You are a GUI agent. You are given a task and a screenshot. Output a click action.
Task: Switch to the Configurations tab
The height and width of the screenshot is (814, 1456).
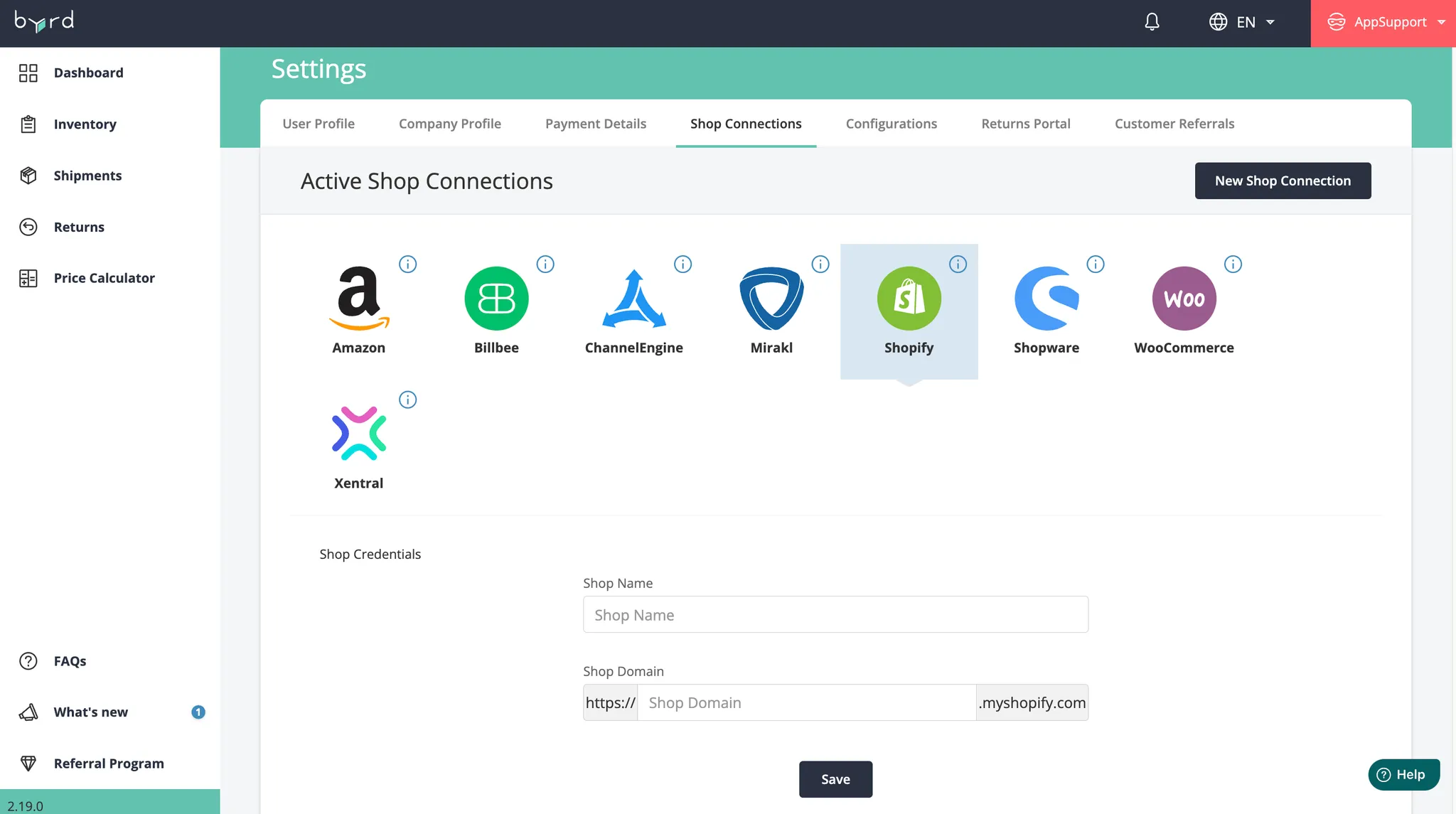click(891, 124)
